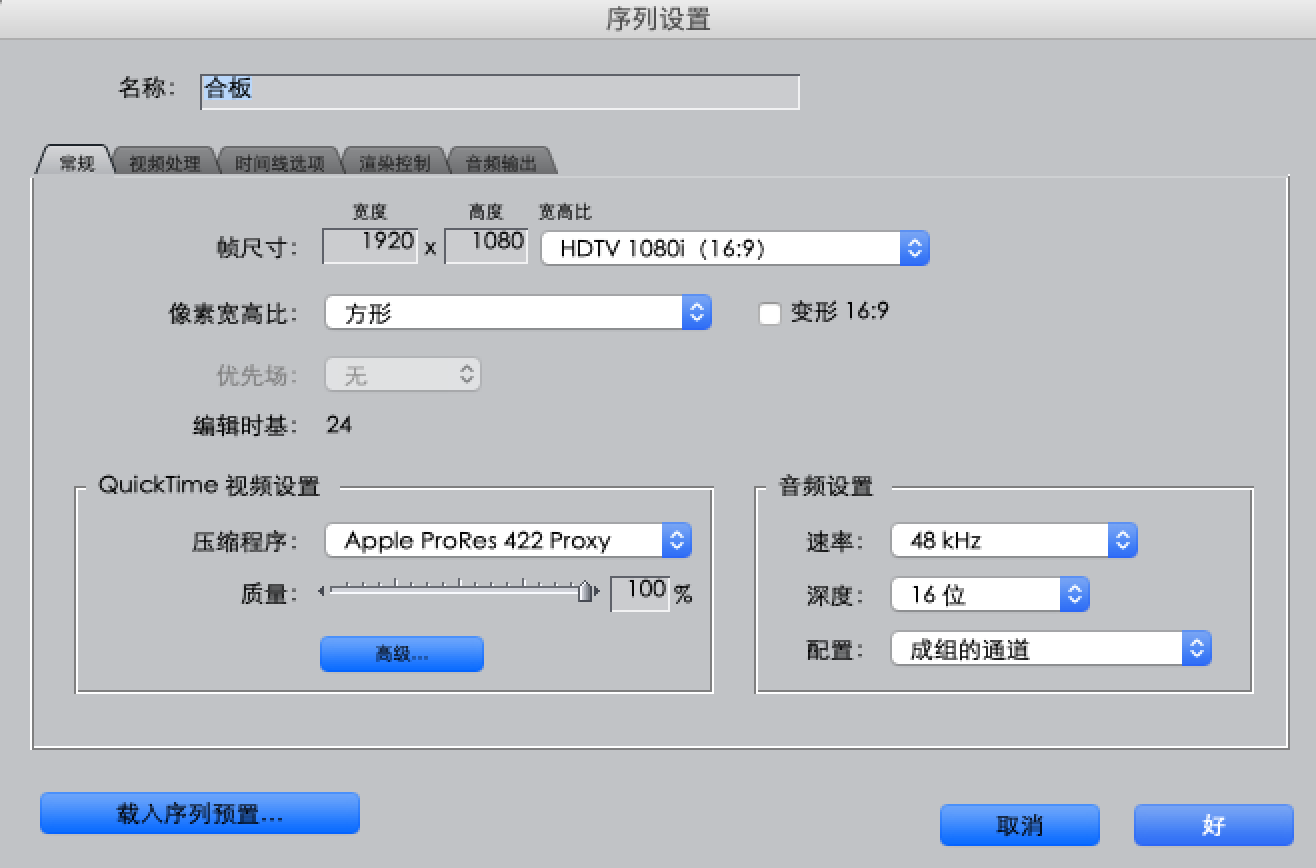
Task: Open the 时间线选项 tab
Action: tap(280, 163)
